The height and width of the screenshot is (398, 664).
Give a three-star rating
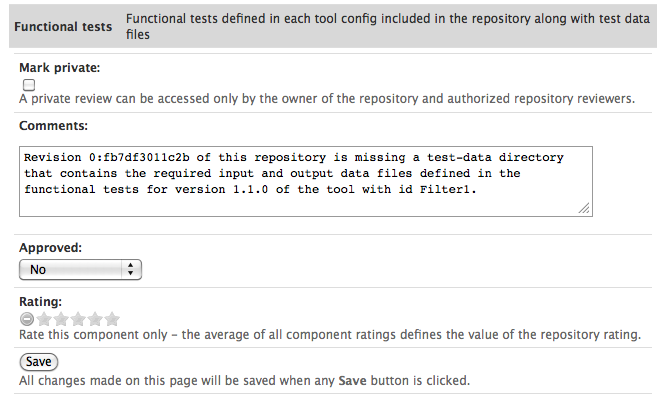point(78,319)
